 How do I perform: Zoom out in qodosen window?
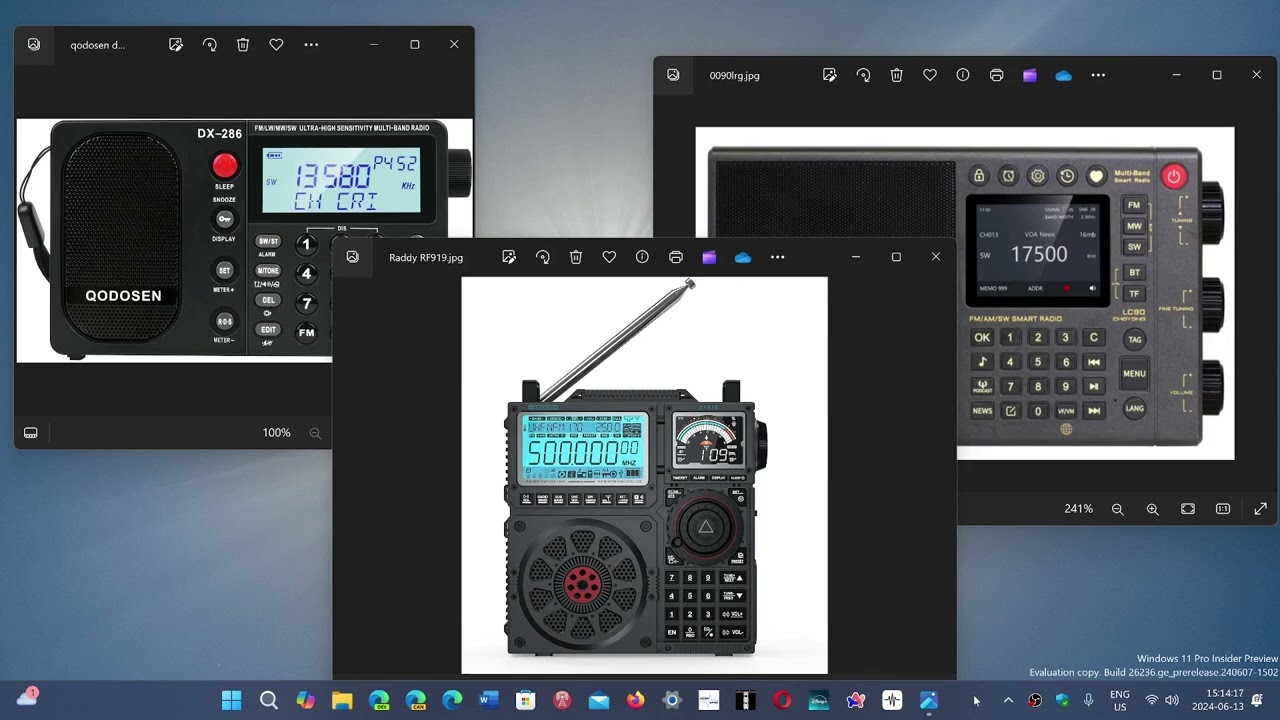click(x=315, y=433)
